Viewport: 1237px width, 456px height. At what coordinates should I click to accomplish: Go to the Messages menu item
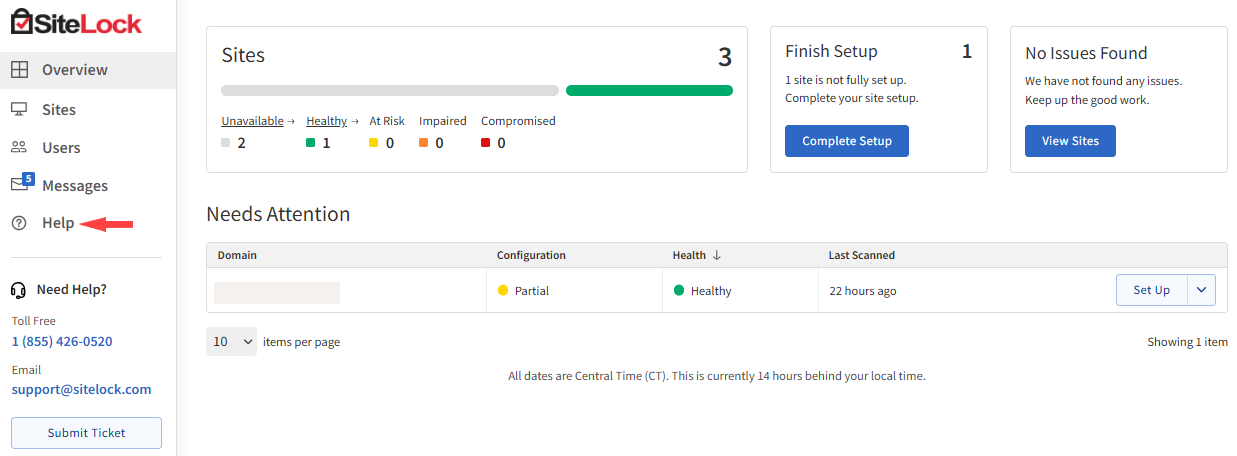coord(75,186)
